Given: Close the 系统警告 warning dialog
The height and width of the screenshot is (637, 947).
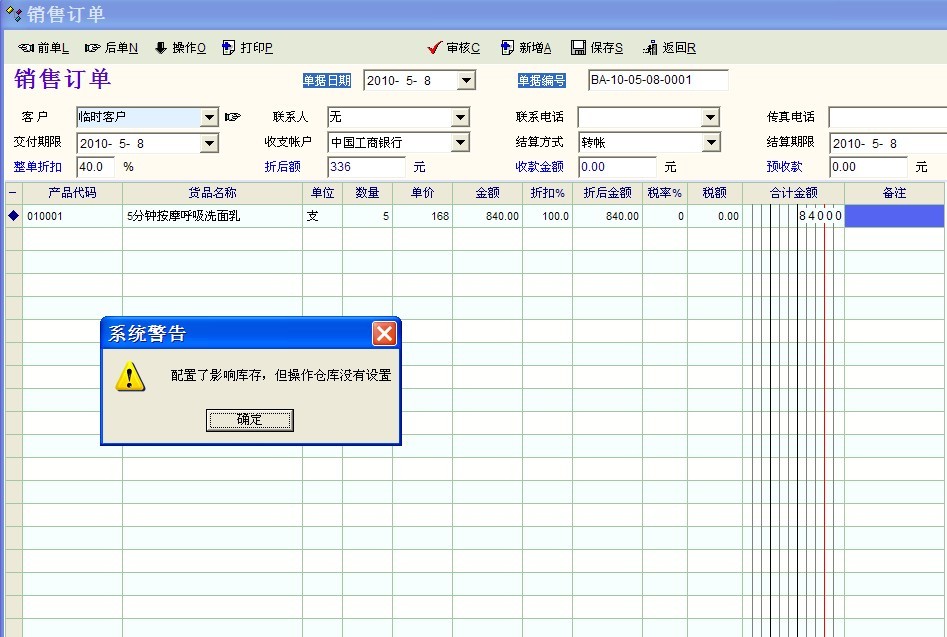Looking at the screenshot, I should (384, 334).
